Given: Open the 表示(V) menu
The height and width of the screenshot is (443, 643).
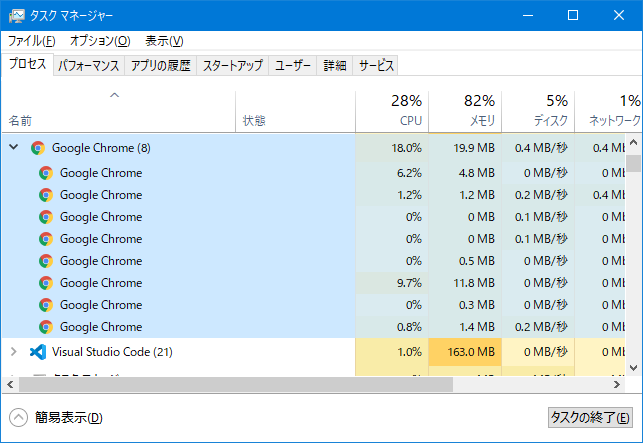Looking at the screenshot, I should 164,41.
